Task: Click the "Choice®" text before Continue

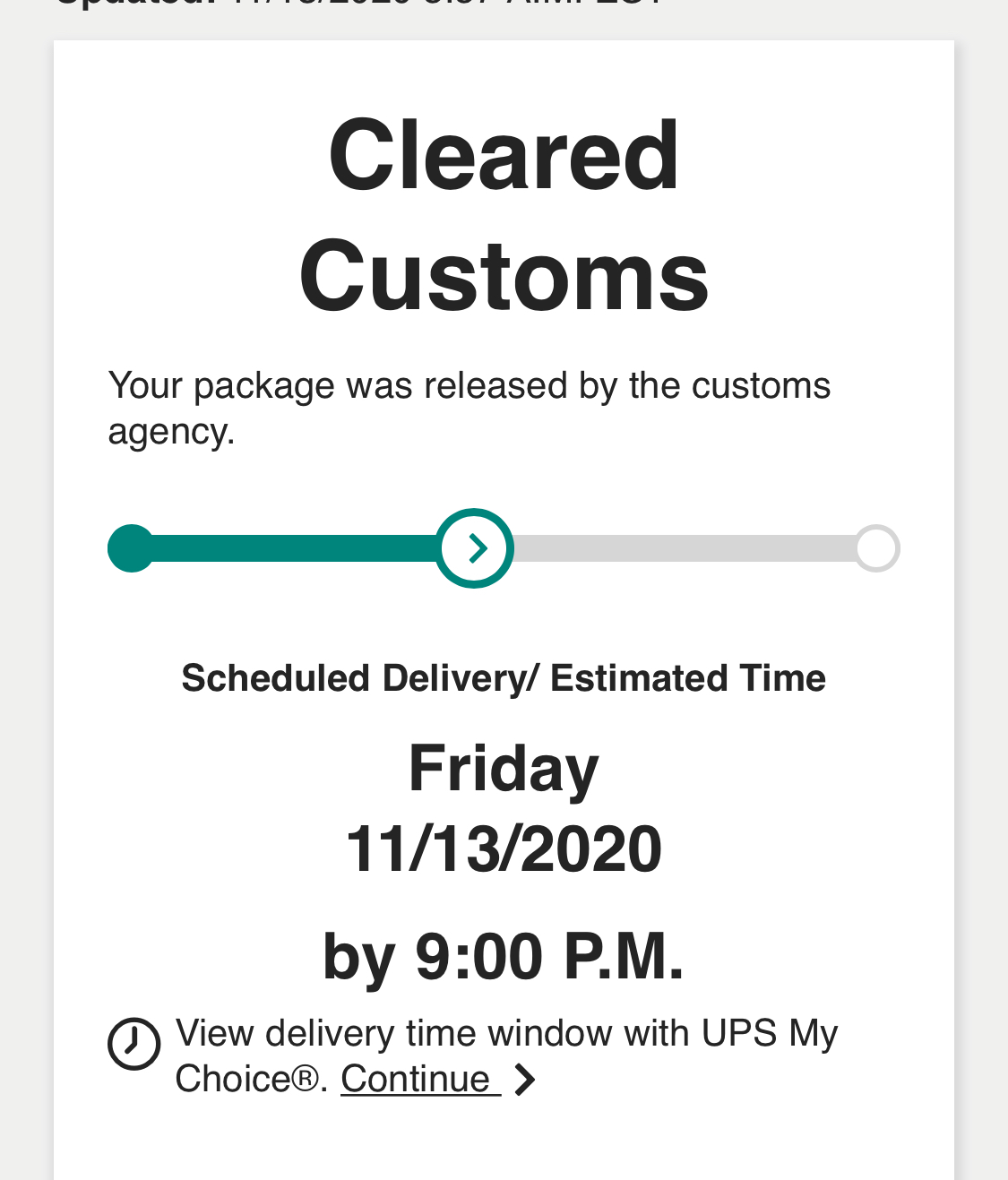Action: tap(246, 1080)
